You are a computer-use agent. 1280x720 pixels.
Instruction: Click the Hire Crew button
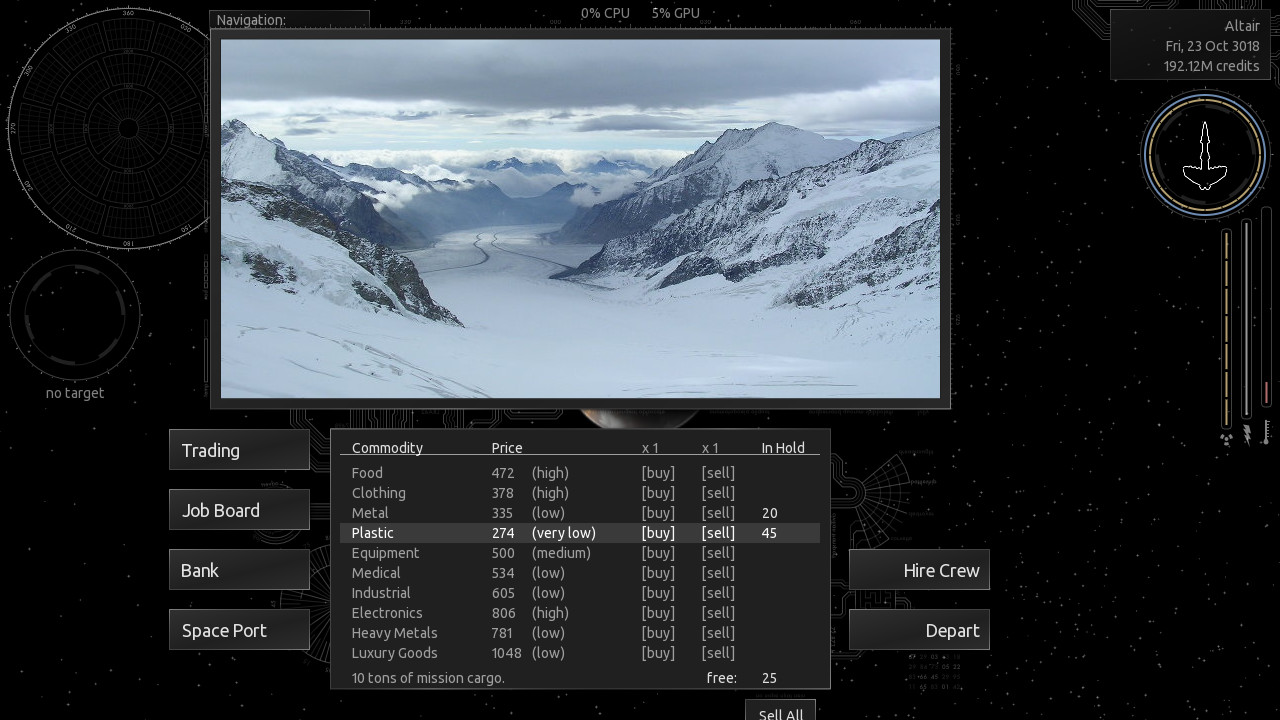coord(919,570)
